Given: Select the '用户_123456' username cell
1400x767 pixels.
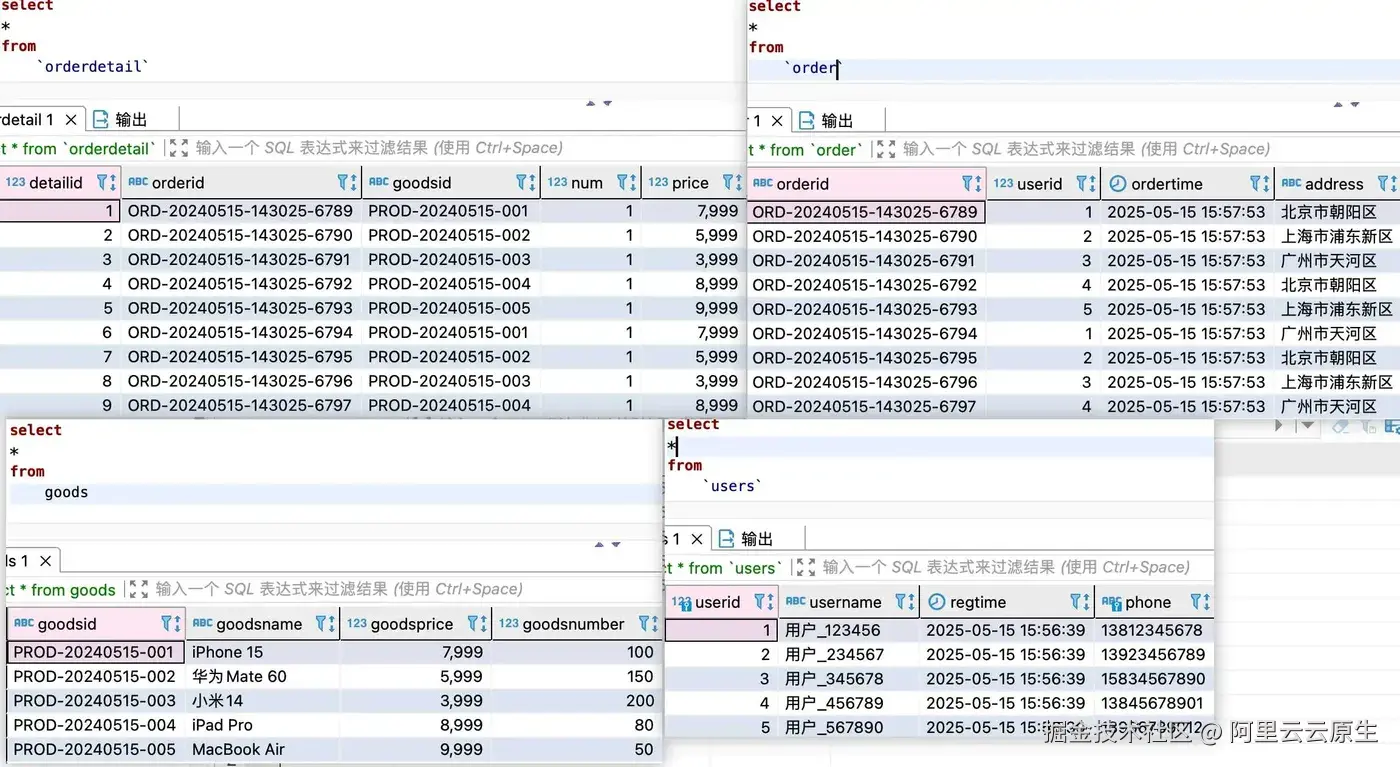Looking at the screenshot, I should pos(848,630).
